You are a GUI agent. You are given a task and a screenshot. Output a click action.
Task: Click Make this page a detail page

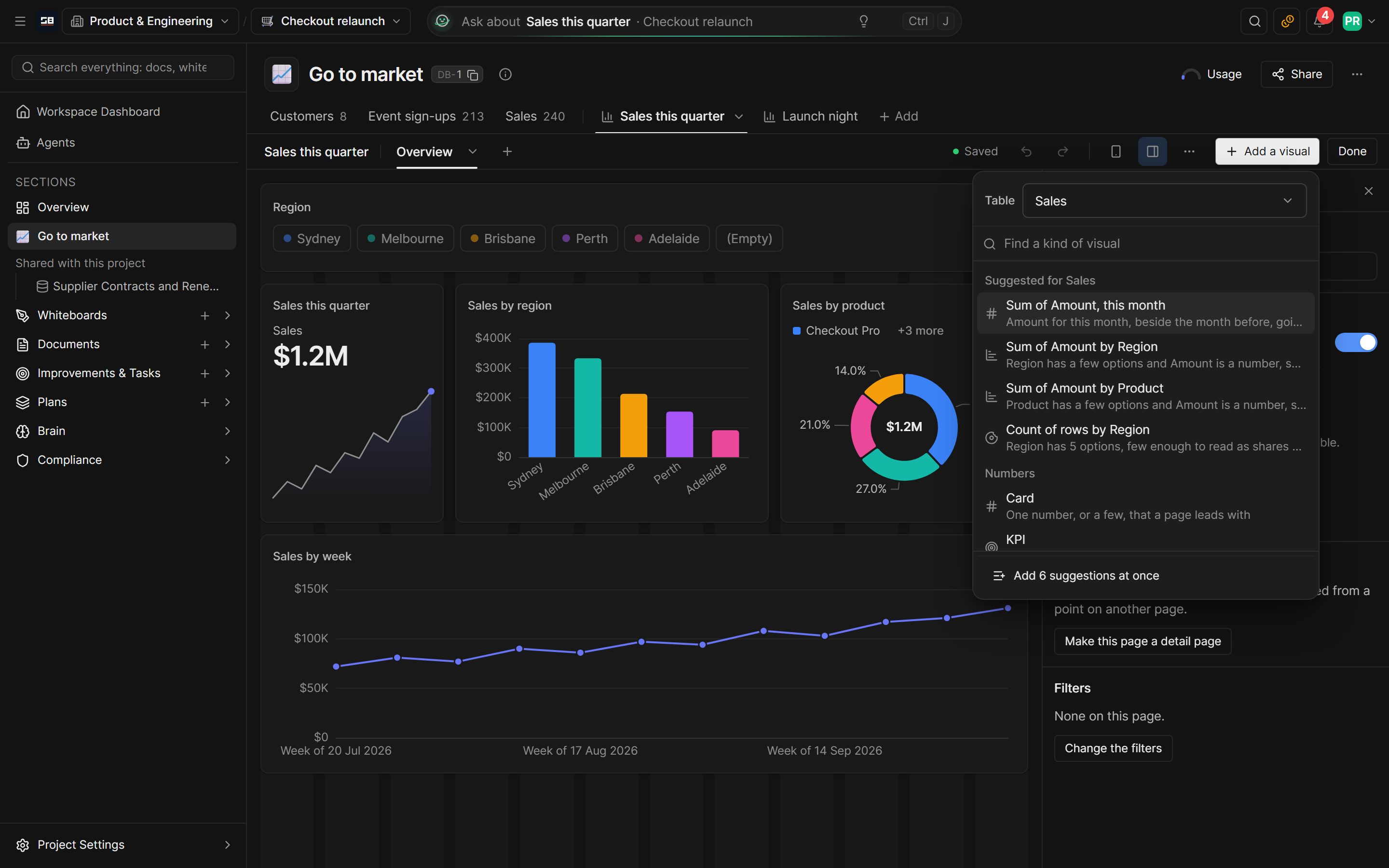click(1143, 641)
